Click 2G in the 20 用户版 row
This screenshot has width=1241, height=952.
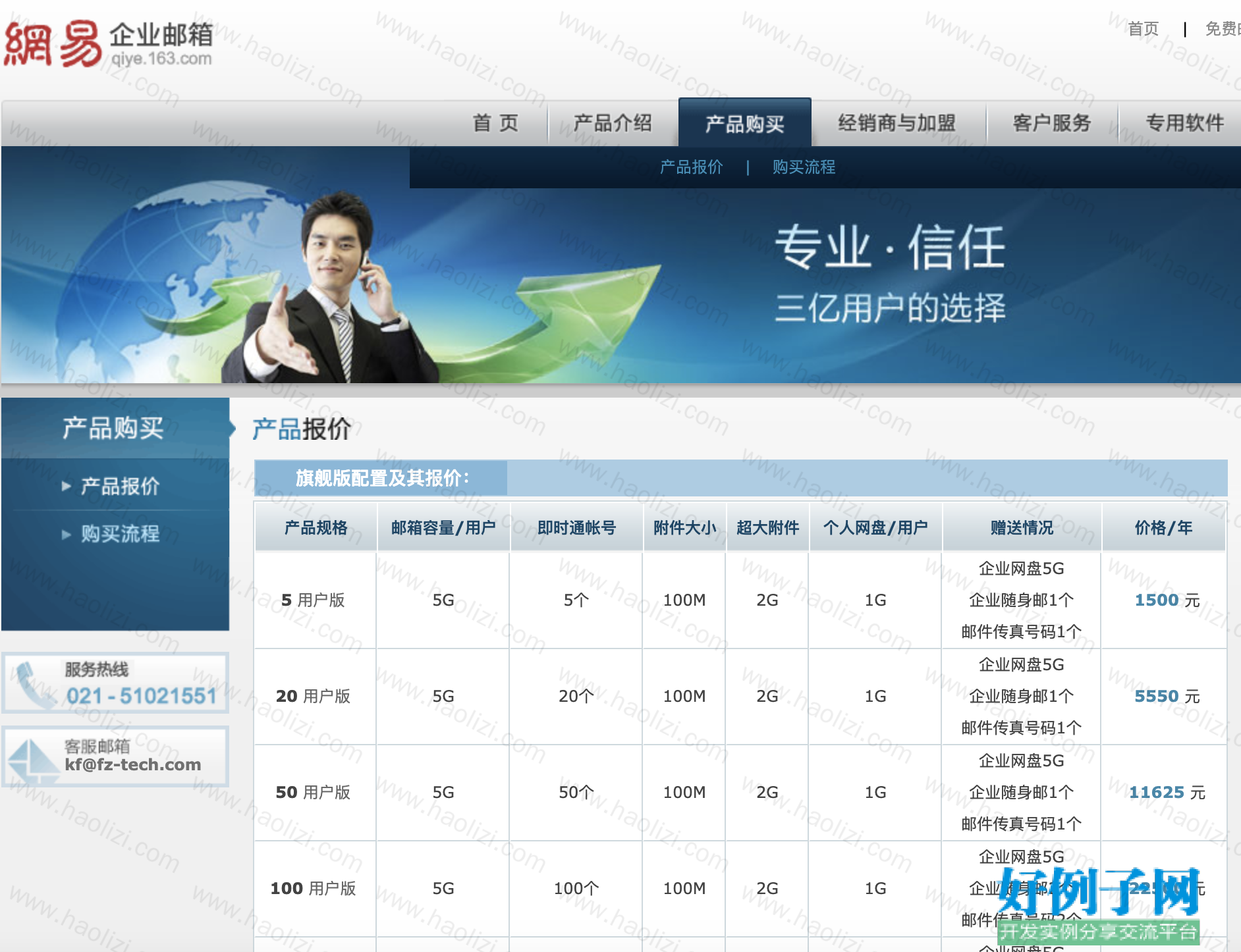click(767, 696)
